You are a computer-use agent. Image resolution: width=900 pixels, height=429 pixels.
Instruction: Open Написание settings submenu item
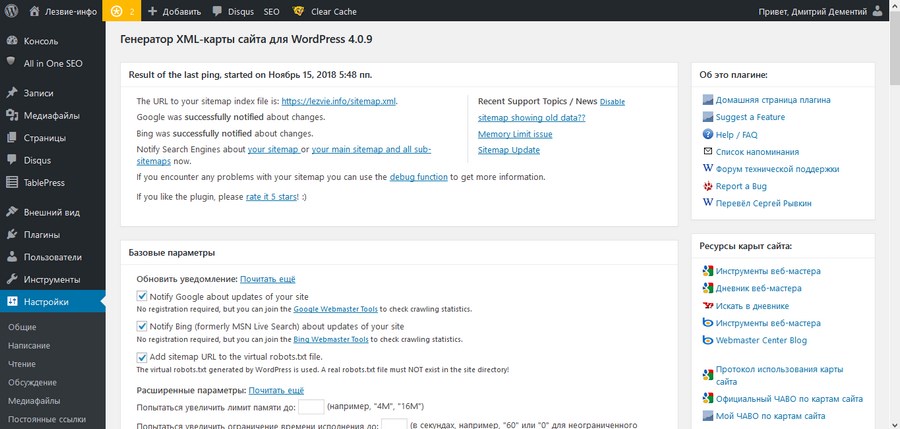click(29, 346)
